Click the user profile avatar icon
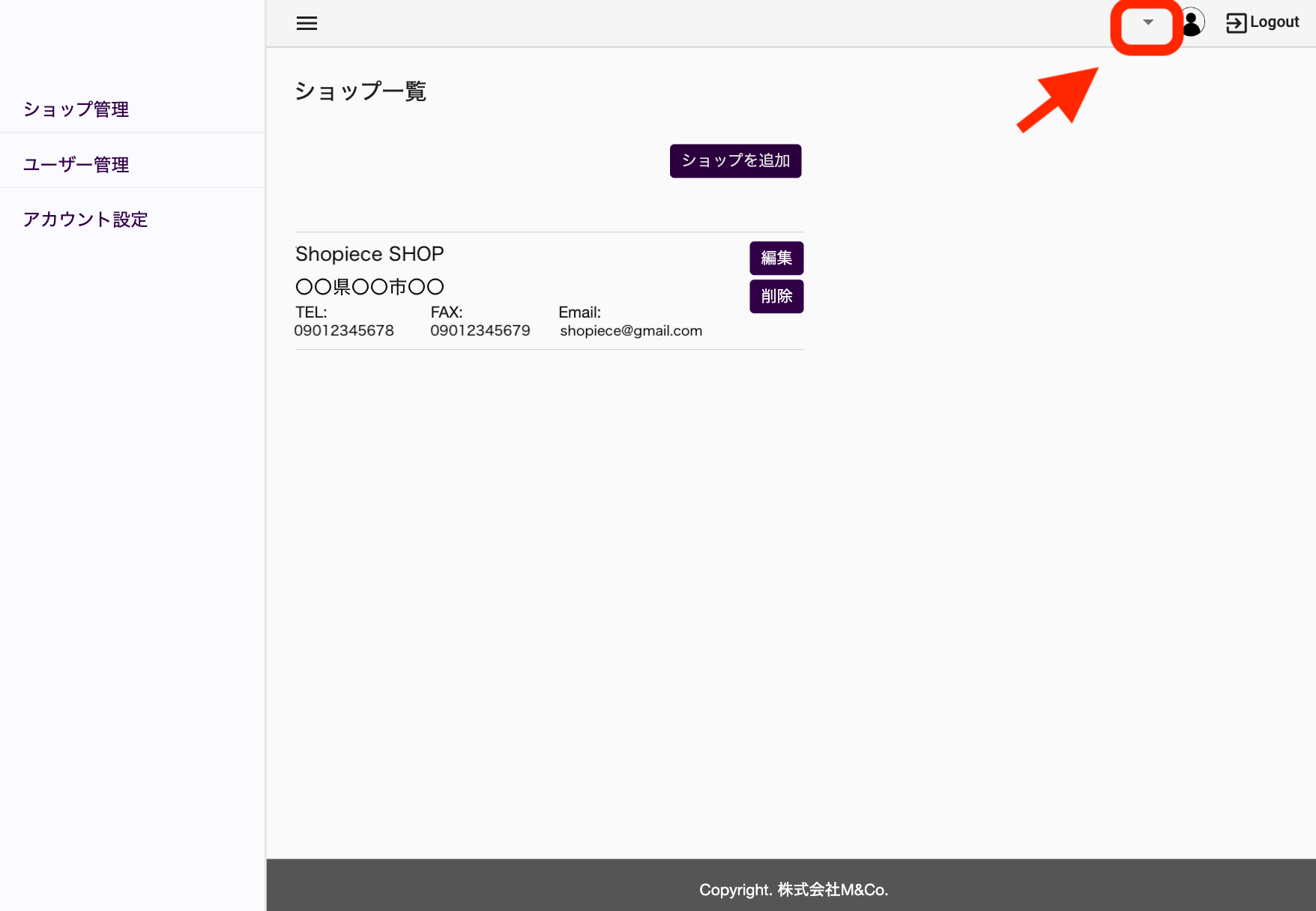Viewport: 1316px width, 911px height. [1192, 22]
